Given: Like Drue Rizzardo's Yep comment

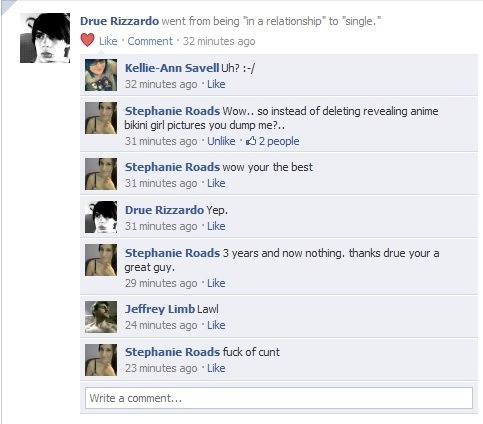Looking at the screenshot, I should pos(216,226).
